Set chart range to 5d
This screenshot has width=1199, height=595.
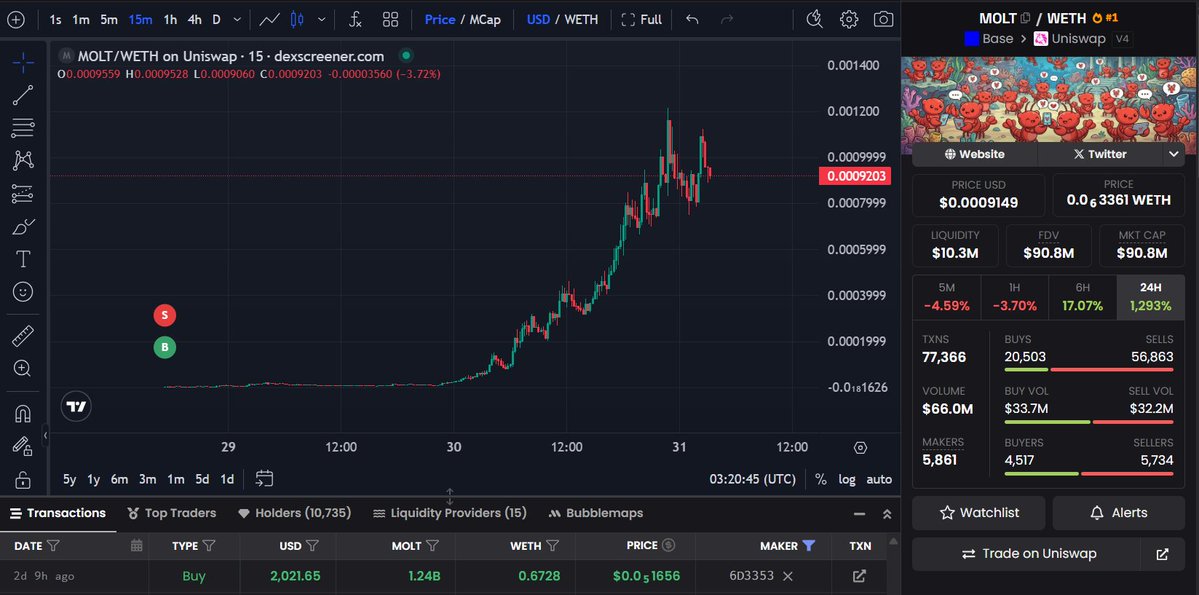coord(202,480)
